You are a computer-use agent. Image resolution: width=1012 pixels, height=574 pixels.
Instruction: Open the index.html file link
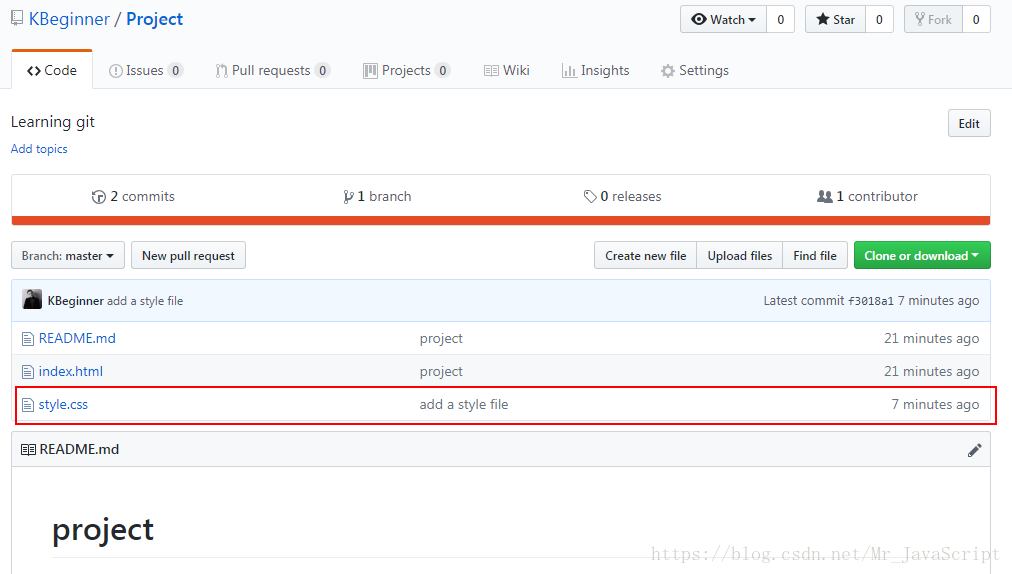tap(70, 371)
